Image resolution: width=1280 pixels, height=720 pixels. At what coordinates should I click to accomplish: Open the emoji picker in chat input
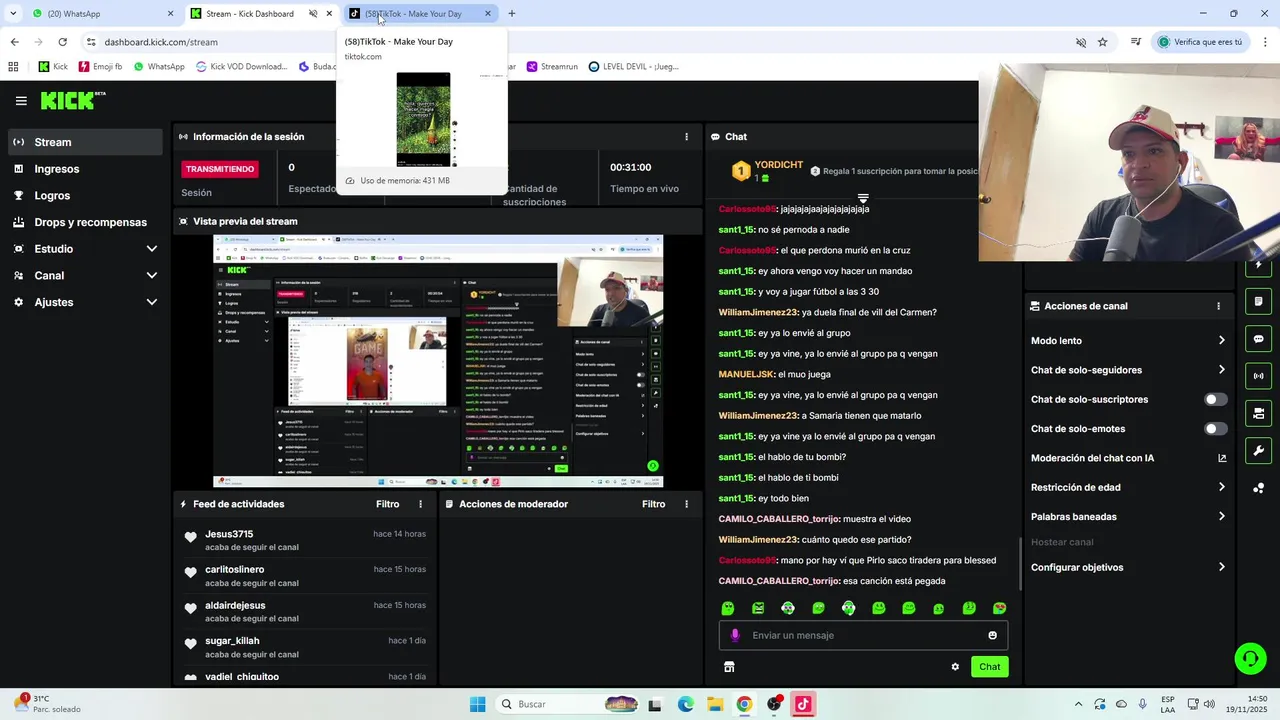[992, 635]
